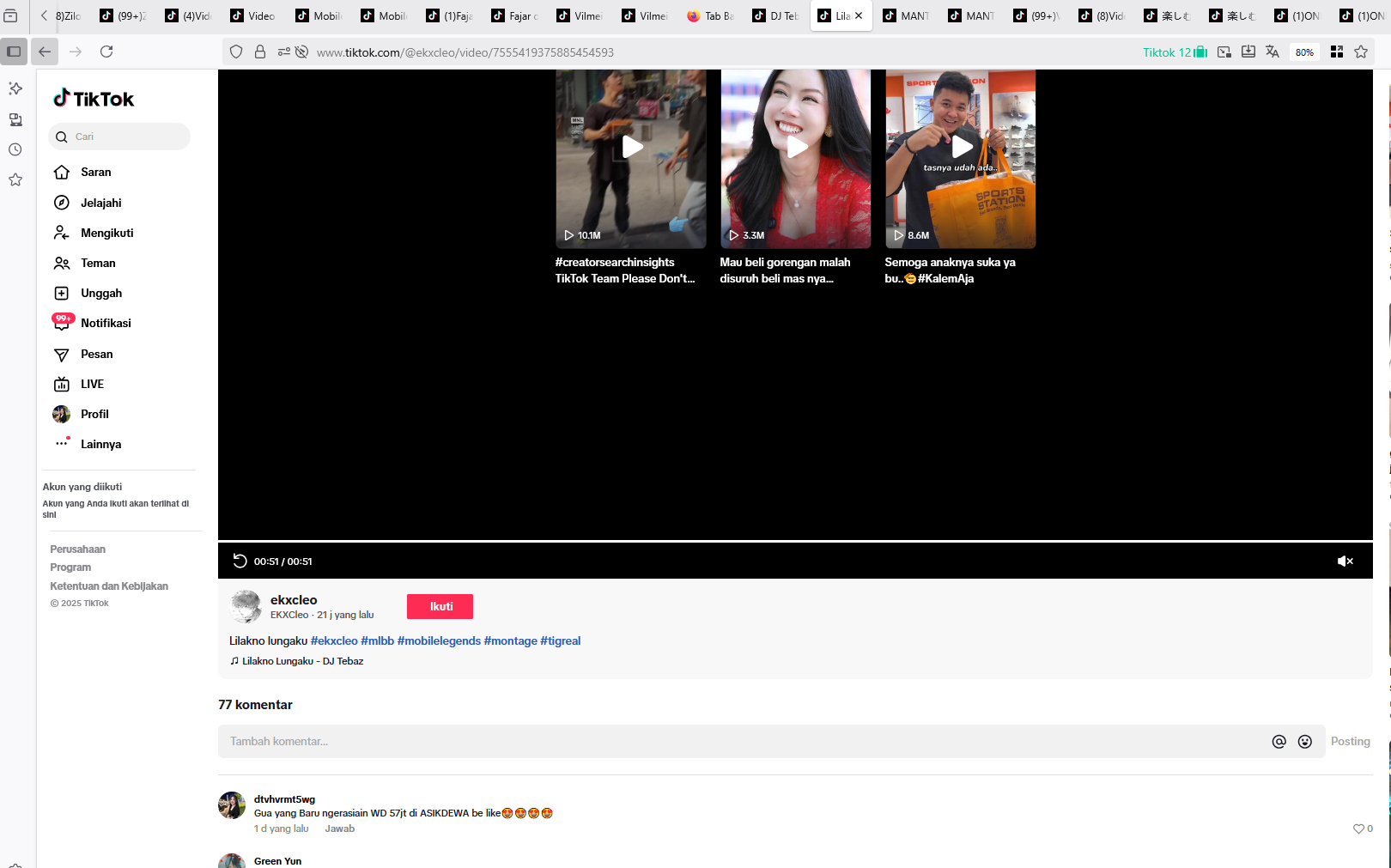Expand the Program footer section
The height and width of the screenshot is (868, 1391).
point(70,568)
